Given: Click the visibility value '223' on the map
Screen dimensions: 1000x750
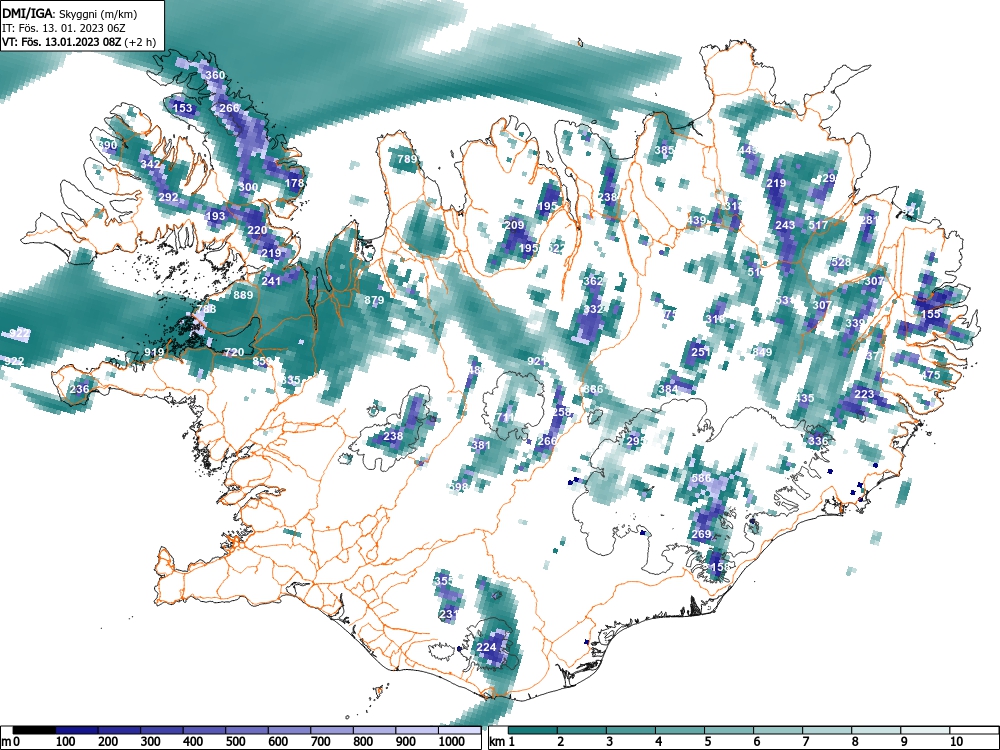Looking at the screenshot, I should click(x=864, y=394).
